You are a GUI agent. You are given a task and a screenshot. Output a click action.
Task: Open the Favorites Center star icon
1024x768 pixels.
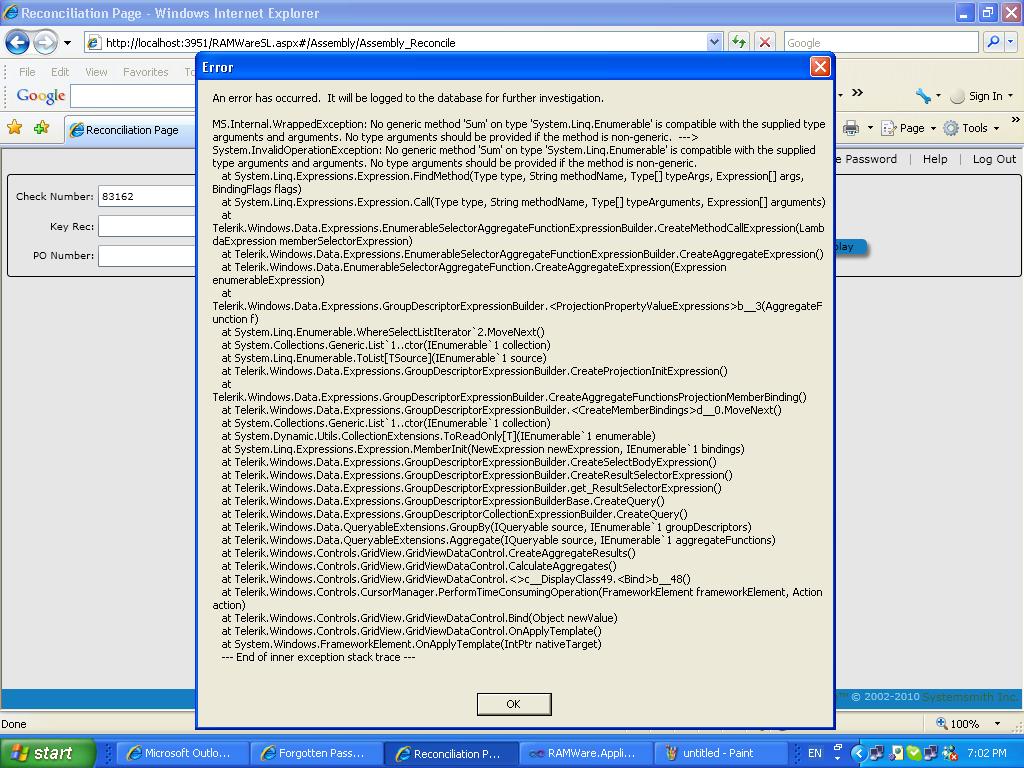14,127
